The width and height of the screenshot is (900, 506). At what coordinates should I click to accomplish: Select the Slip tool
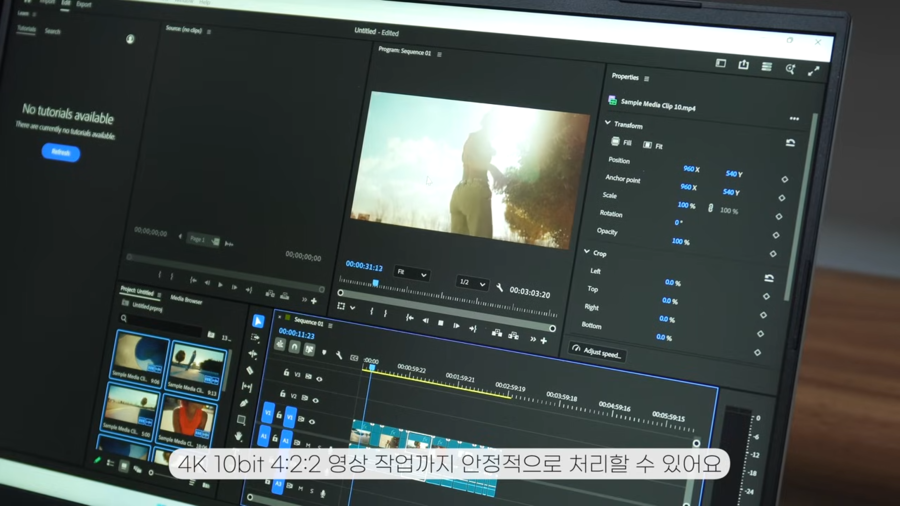[x=247, y=387]
